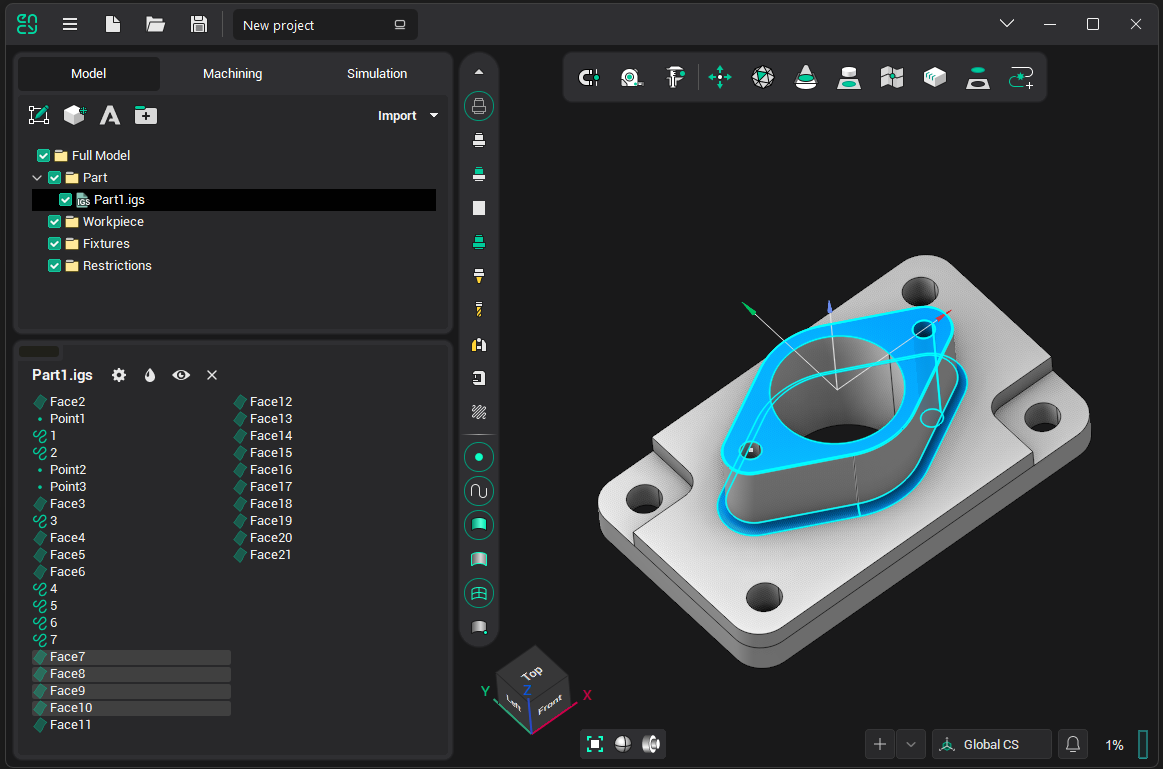This screenshot has height=769, width=1163.
Task: Click the folded map icon in toolbar
Action: pos(892,77)
